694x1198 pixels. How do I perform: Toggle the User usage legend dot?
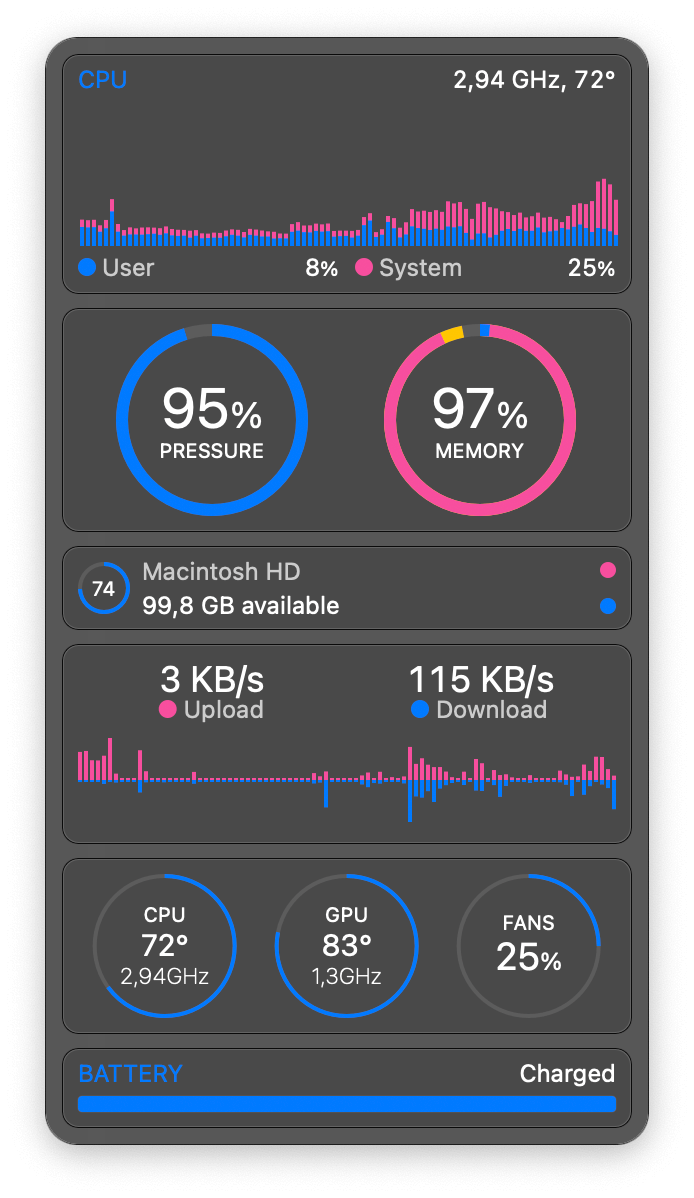click(x=86, y=268)
